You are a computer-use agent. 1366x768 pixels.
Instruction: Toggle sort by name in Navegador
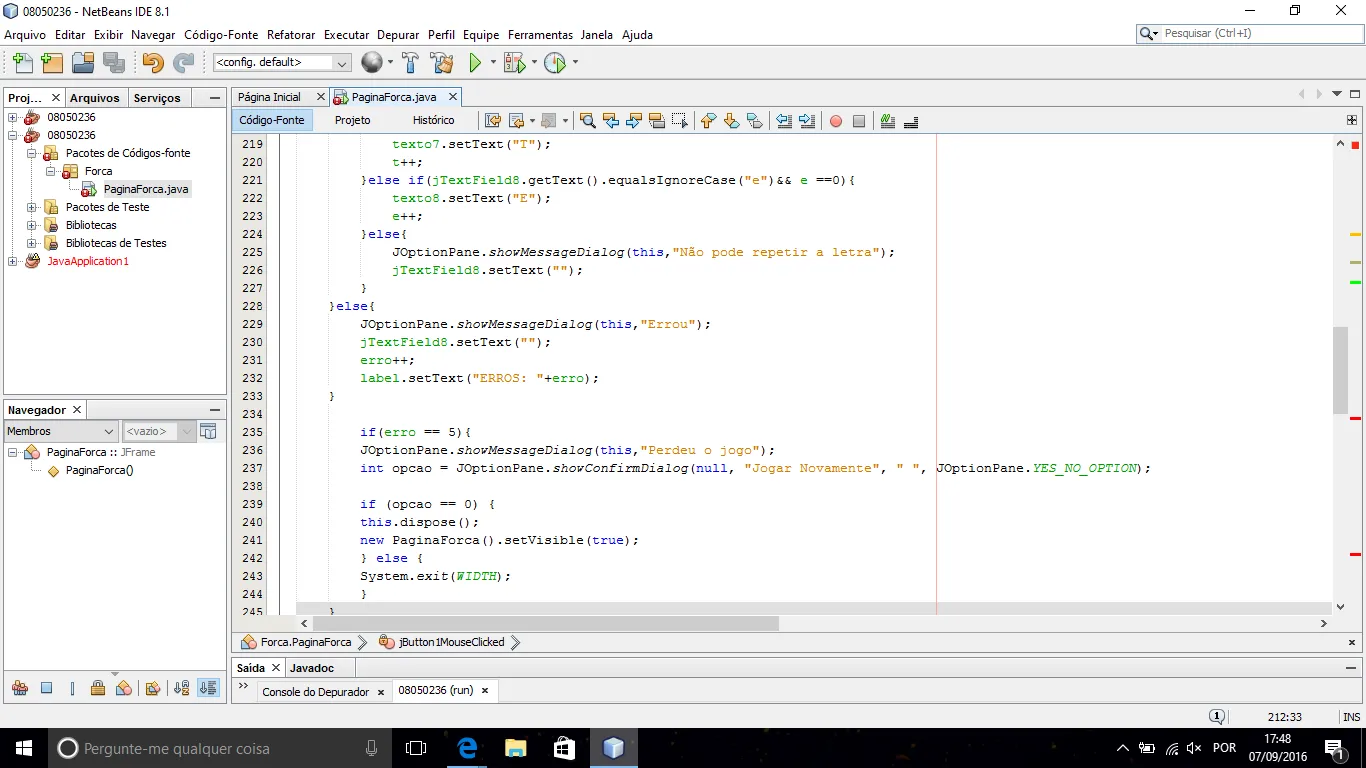pyautogui.click(x=181, y=688)
